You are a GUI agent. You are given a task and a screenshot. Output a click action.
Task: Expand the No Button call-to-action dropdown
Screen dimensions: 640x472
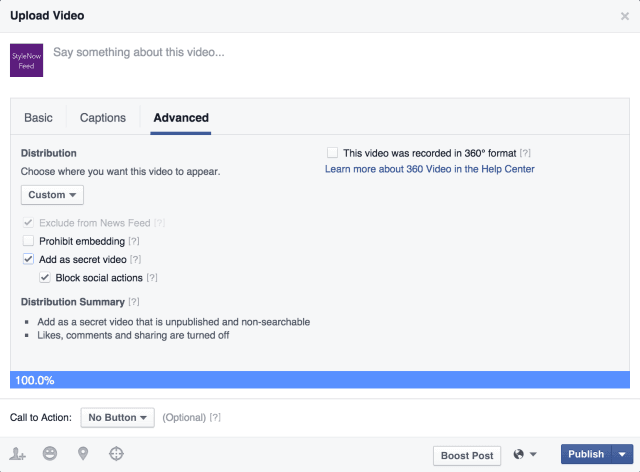pos(117,417)
